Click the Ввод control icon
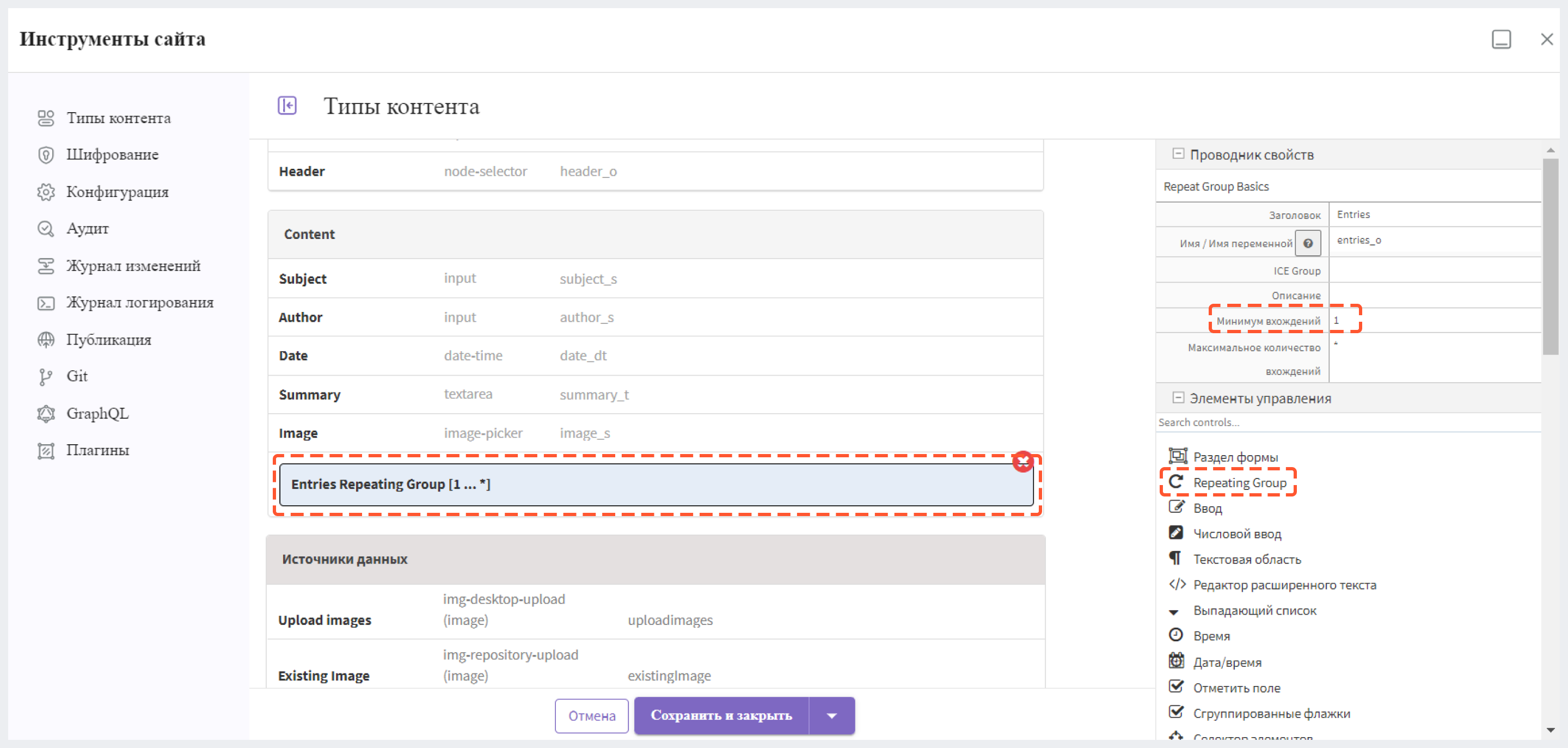The image size is (1568, 748). pyautogui.click(x=1176, y=507)
